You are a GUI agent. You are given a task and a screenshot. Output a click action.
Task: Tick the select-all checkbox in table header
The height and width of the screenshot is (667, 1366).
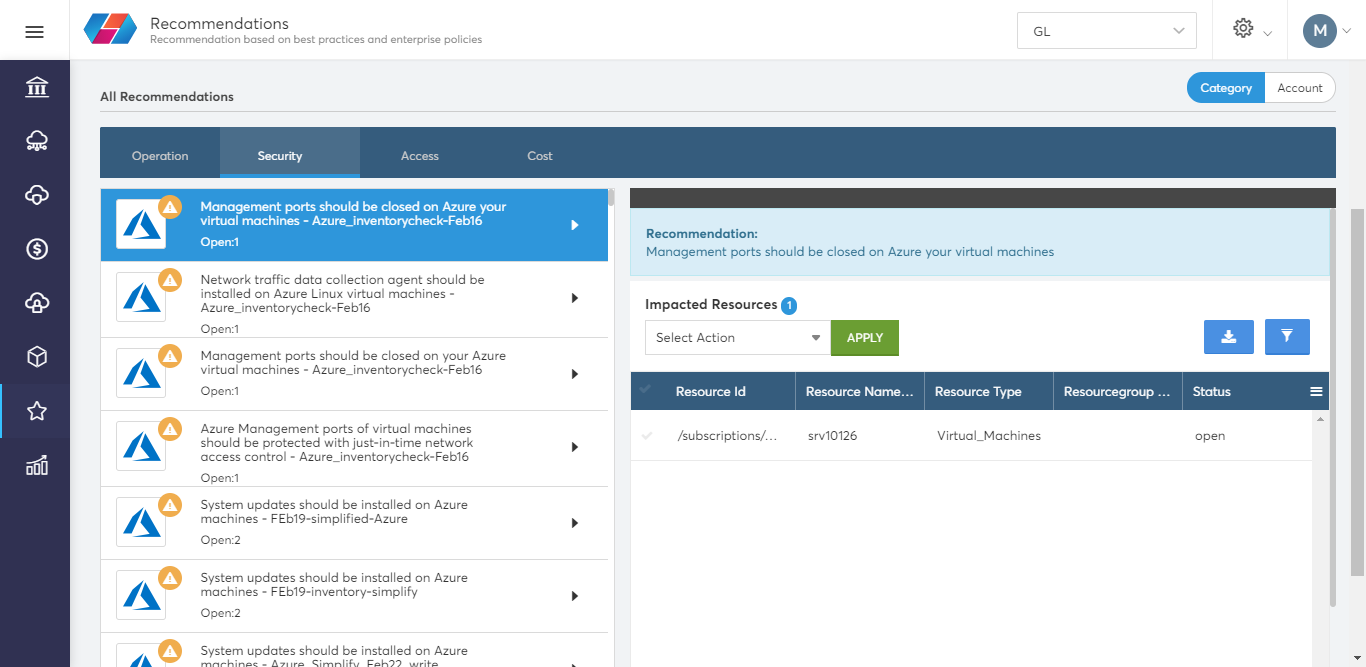(645, 390)
